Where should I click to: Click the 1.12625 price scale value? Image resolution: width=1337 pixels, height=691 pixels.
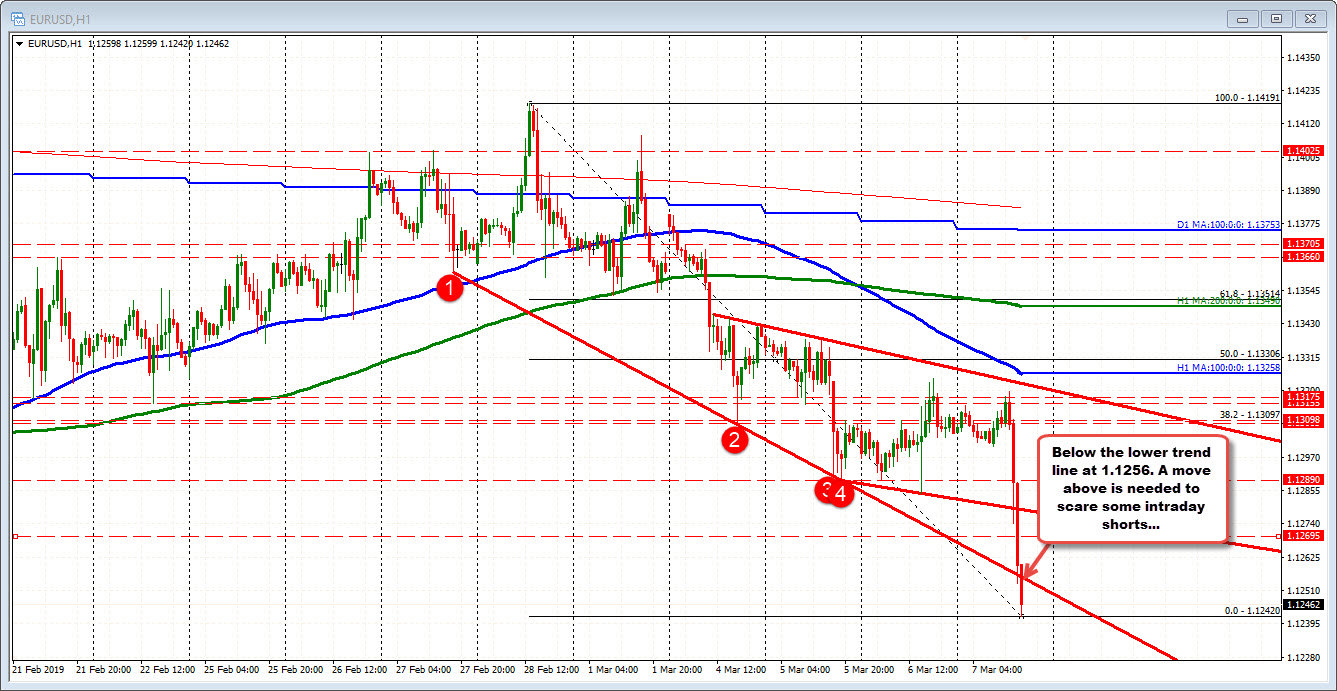coord(1306,557)
